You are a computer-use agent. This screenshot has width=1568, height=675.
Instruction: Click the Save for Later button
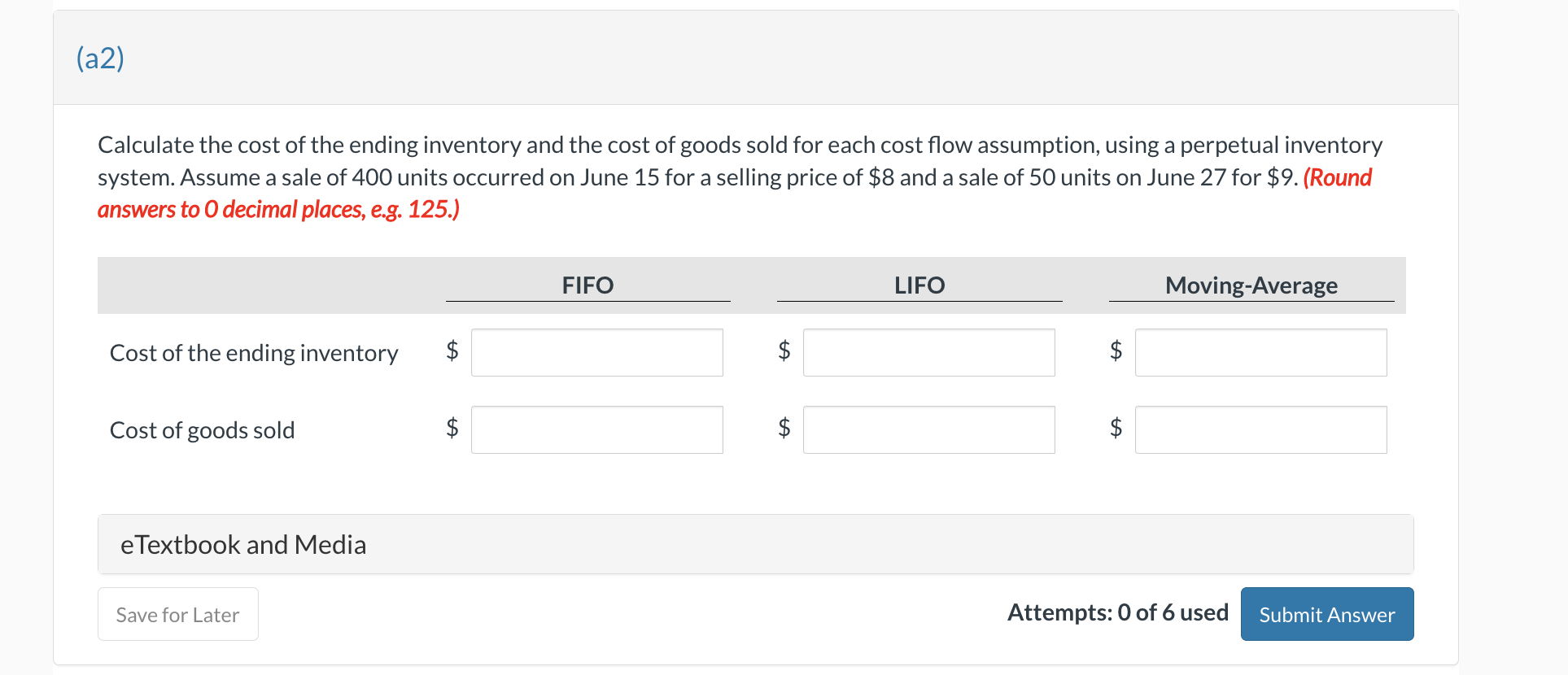point(177,614)
